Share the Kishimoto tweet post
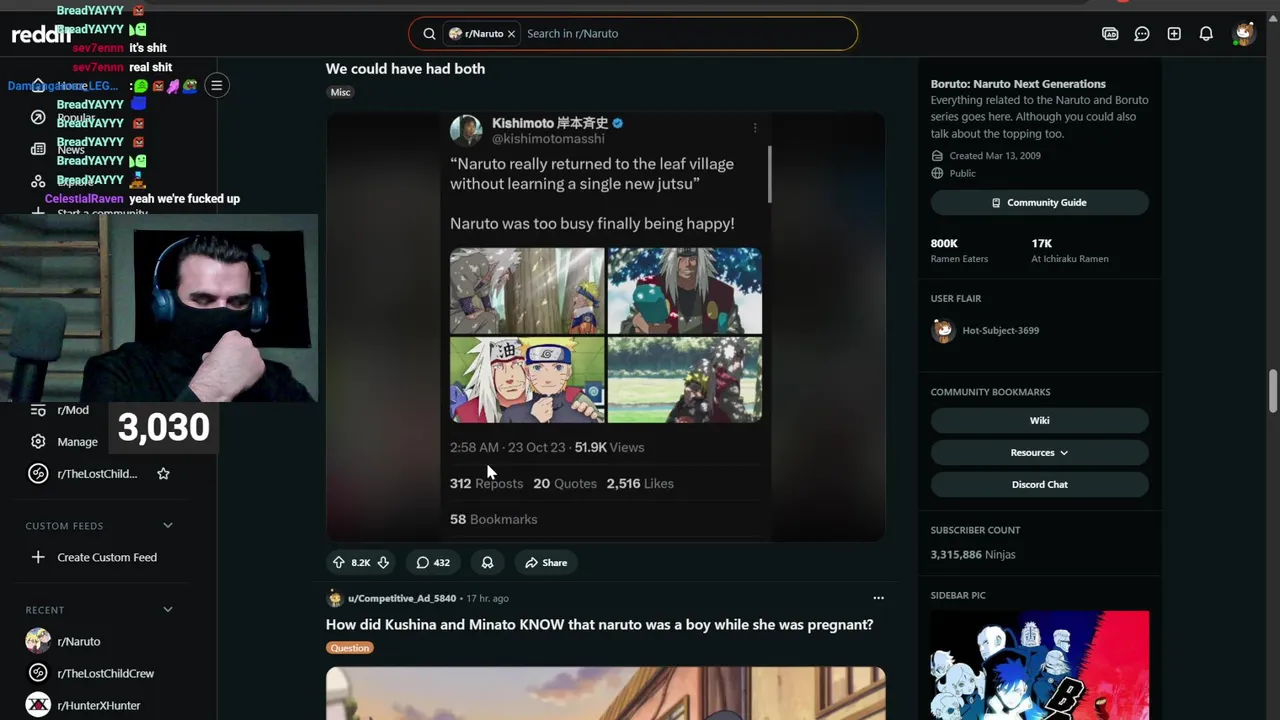Image resolution: width=1280 pixels, height=720 pixels. pos(546,562)
